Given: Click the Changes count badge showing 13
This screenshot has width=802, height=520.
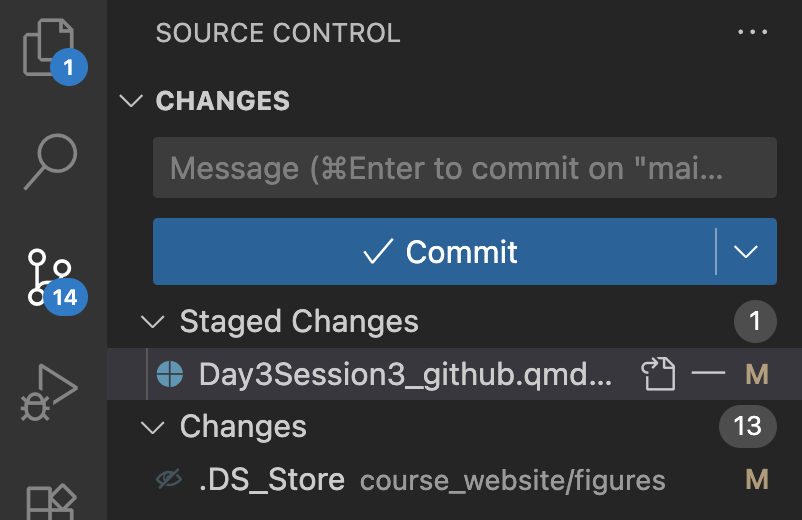Looking at the screenshot, I should tap(748, 426).
